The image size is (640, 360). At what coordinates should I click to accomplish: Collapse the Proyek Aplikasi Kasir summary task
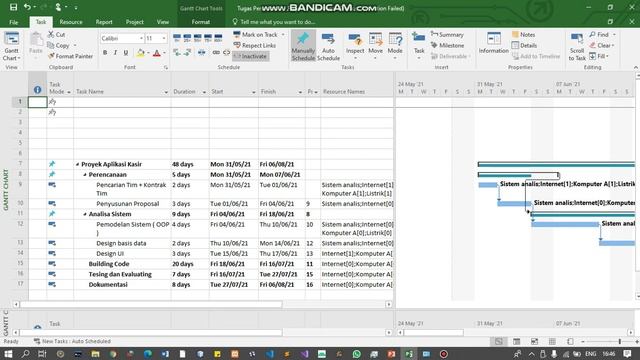[78, 164]
